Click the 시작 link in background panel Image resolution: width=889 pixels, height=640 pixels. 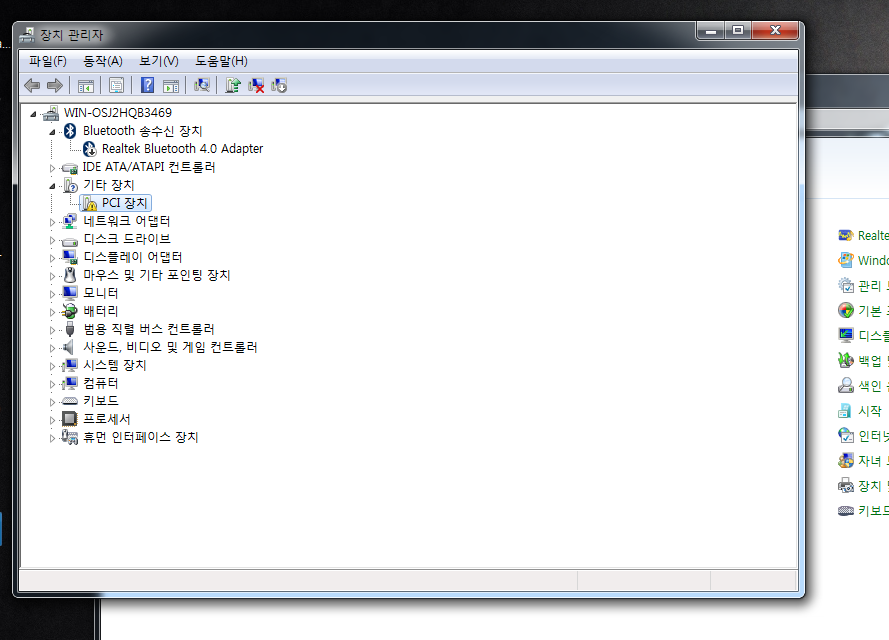[x=870, y=410]
